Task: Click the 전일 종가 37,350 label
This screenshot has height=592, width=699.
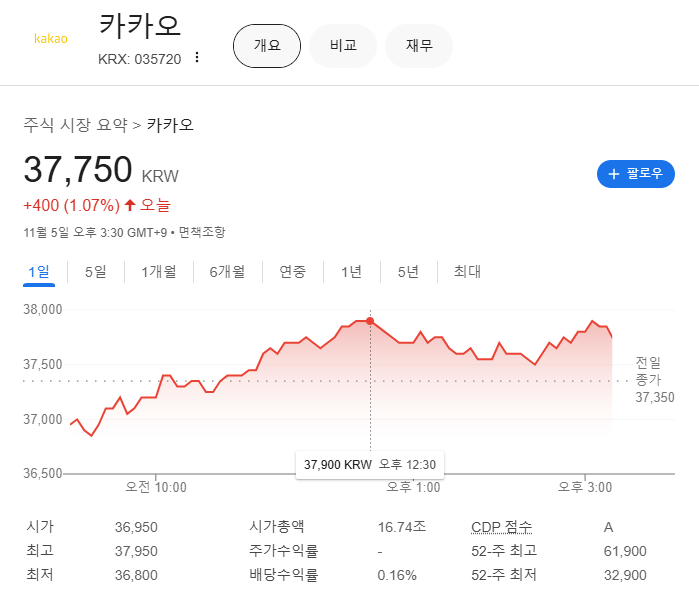Action: 654,380
